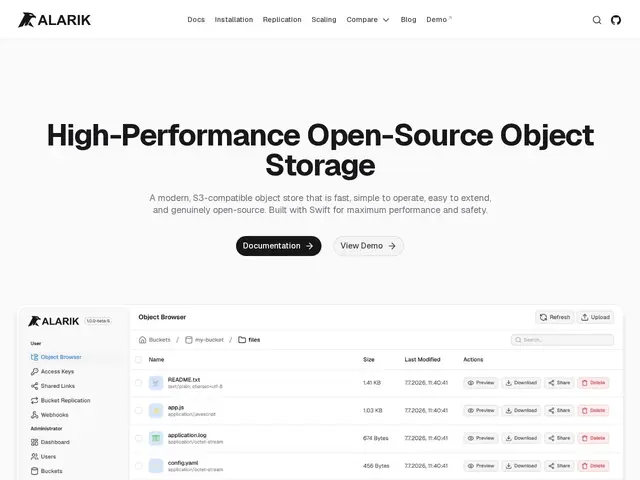
Task: Check the application.log row checkbox
Action: 138,438
